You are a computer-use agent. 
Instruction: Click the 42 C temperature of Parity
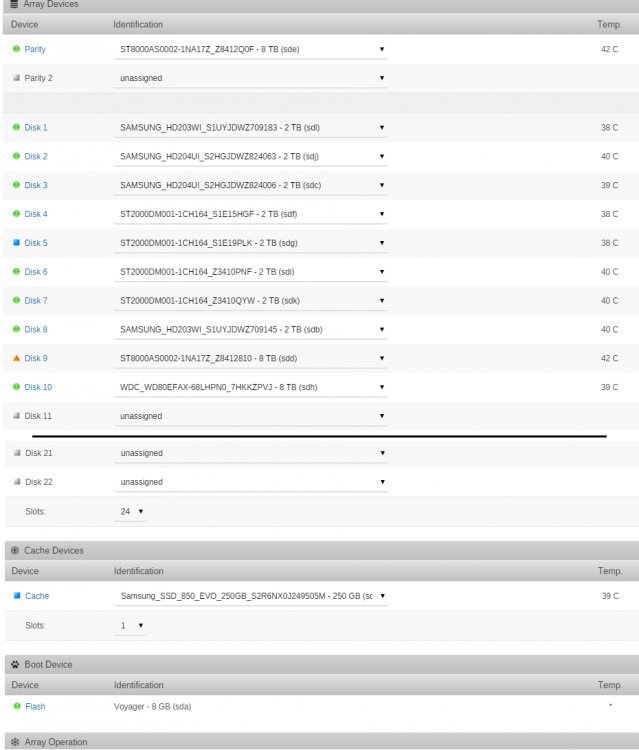pos(609,49)
